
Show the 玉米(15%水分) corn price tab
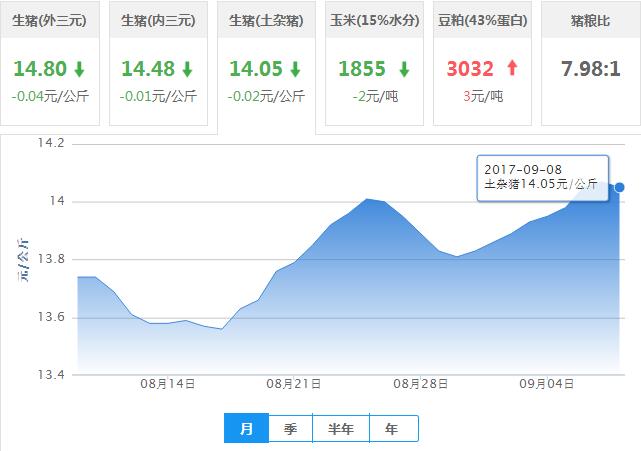374,20
